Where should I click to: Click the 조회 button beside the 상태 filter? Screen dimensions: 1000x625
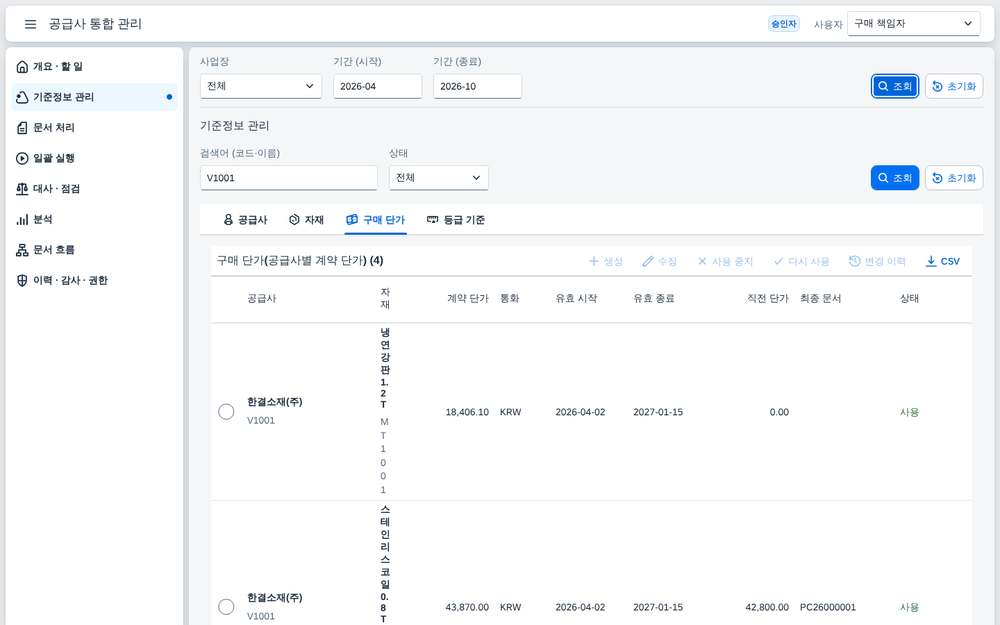(895, 178)
